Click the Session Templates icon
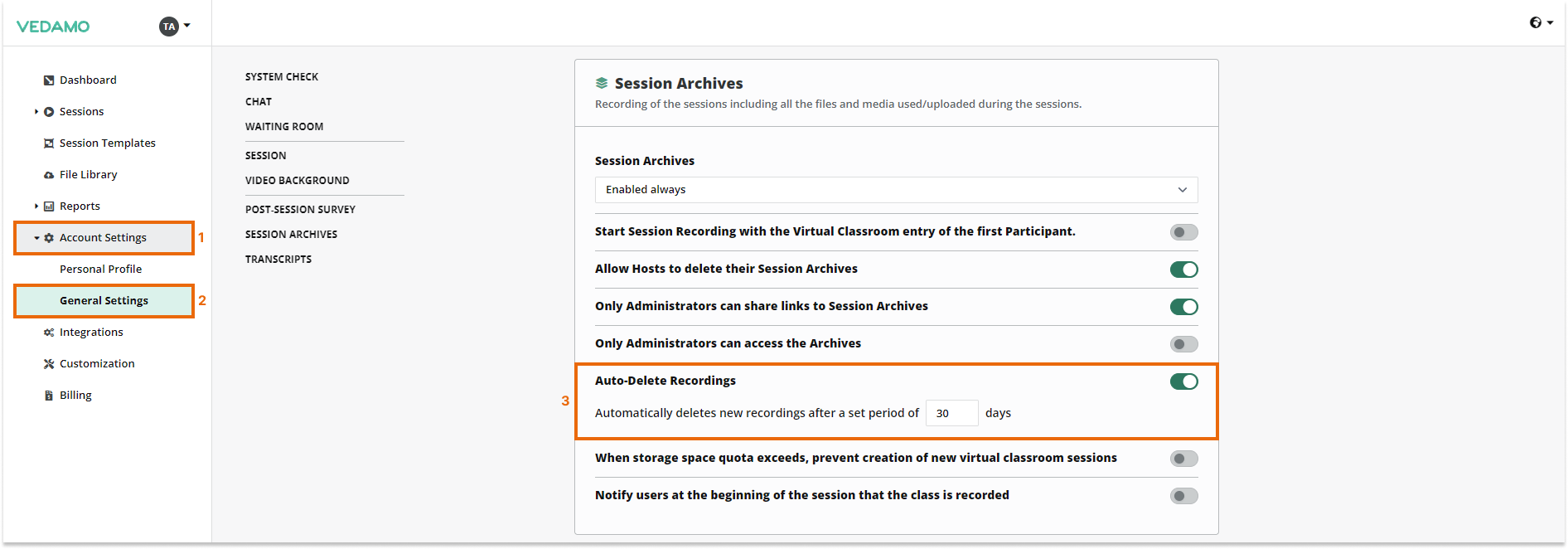The width and height of the screenshot is (1568, 549). click(x=49, y=143)
